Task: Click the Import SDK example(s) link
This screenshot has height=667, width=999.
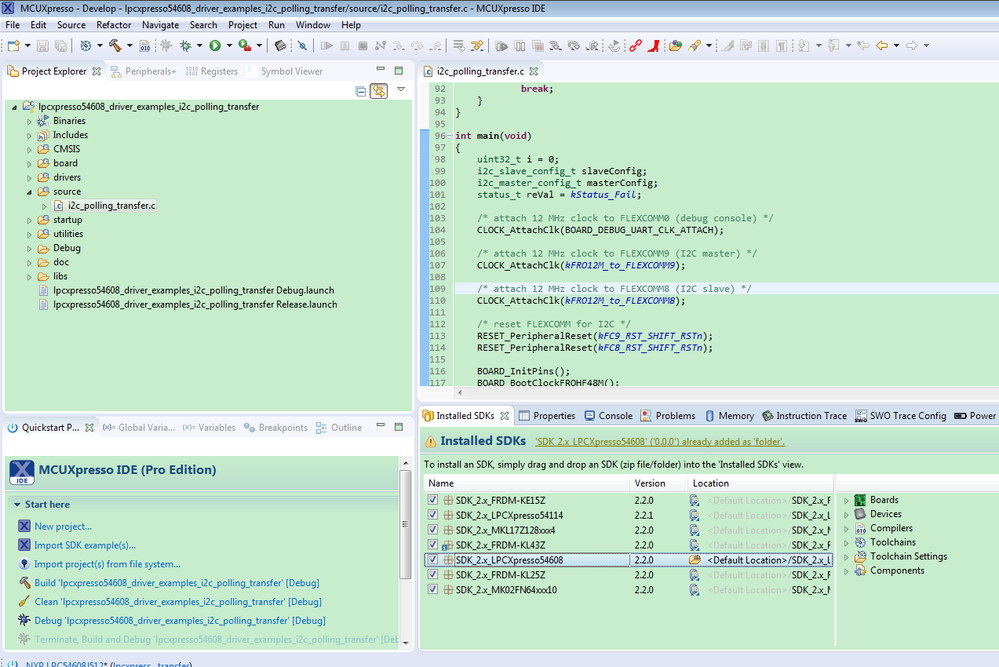Action: (84, 545)
